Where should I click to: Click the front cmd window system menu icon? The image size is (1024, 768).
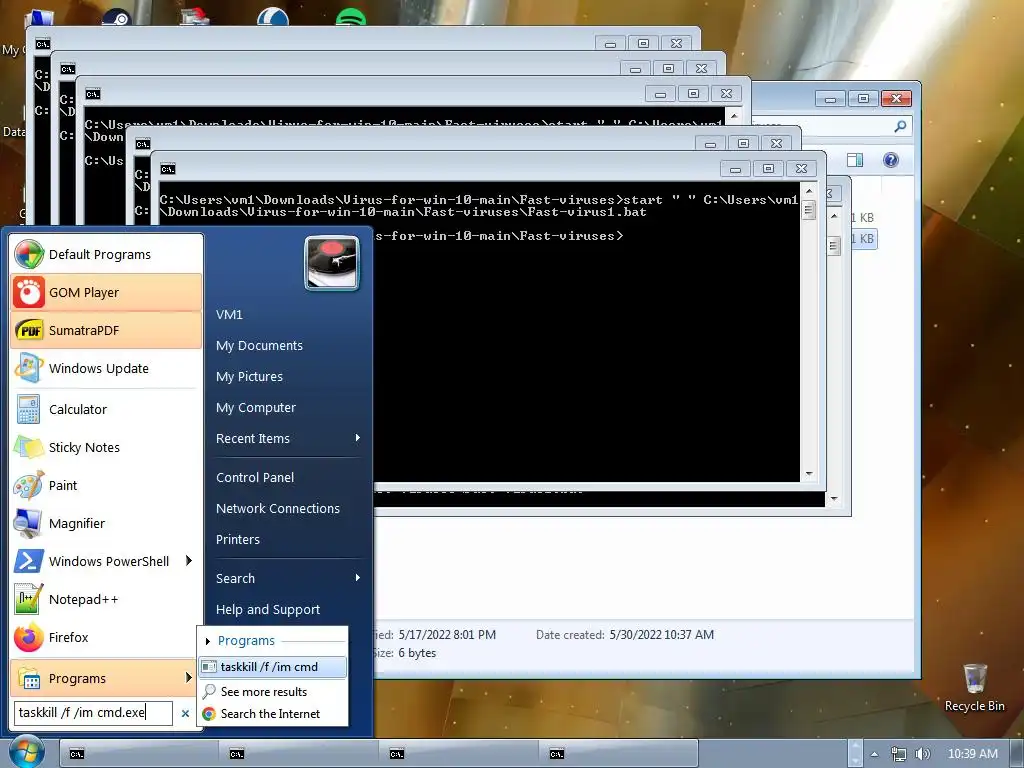pyautogui.click(x=168, y=169)
